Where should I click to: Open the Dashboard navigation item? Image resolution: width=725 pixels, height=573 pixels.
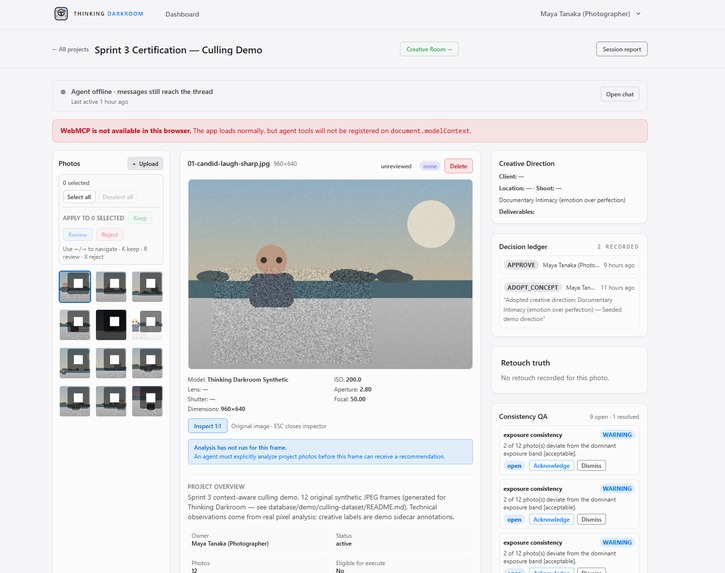pos(182,14)
